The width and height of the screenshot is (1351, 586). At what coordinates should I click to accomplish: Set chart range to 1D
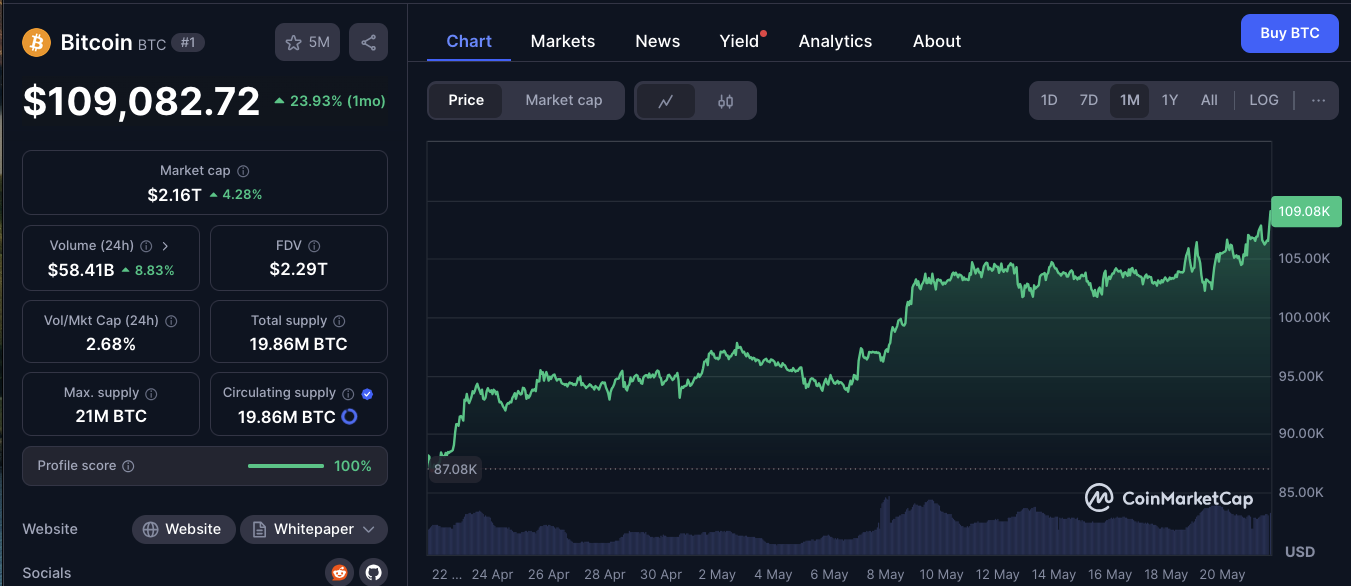click(1049, 100)
